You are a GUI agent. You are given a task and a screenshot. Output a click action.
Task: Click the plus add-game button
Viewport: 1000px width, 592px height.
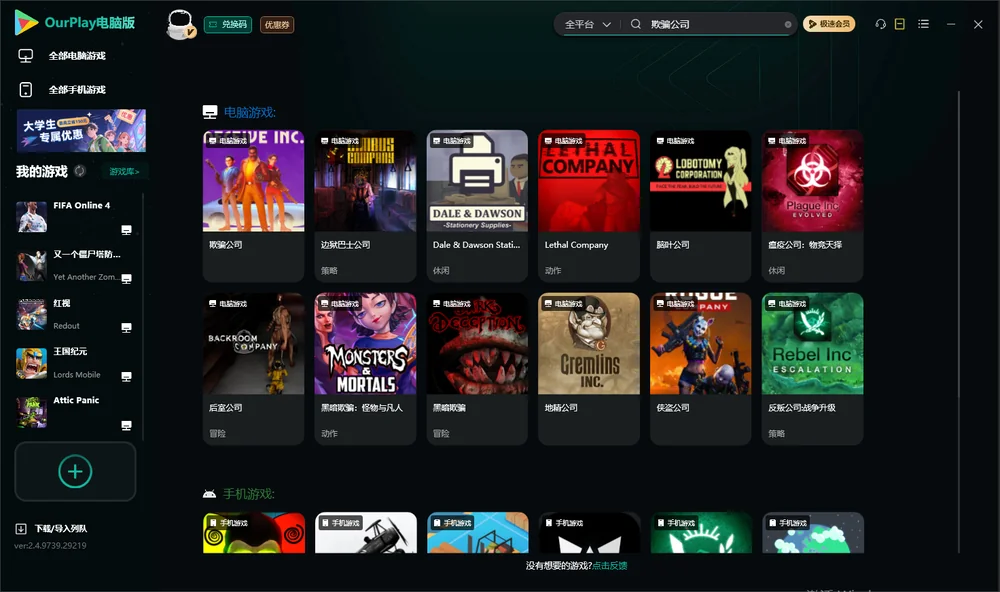(75, 471)
